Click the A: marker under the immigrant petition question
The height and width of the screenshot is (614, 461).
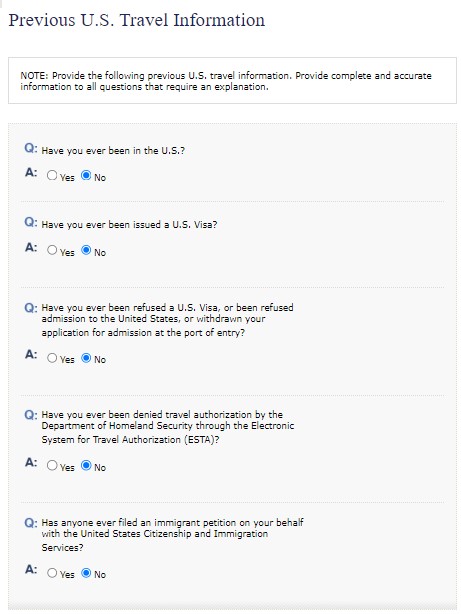(x=31, y=569)
